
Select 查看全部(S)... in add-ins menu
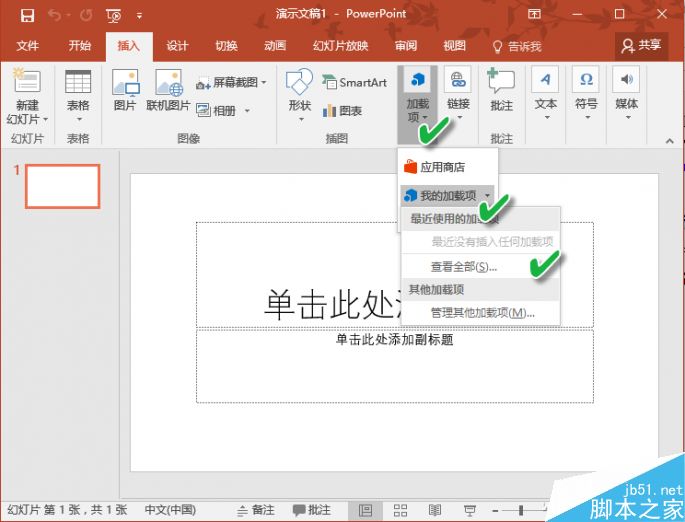tap(481, 266)
